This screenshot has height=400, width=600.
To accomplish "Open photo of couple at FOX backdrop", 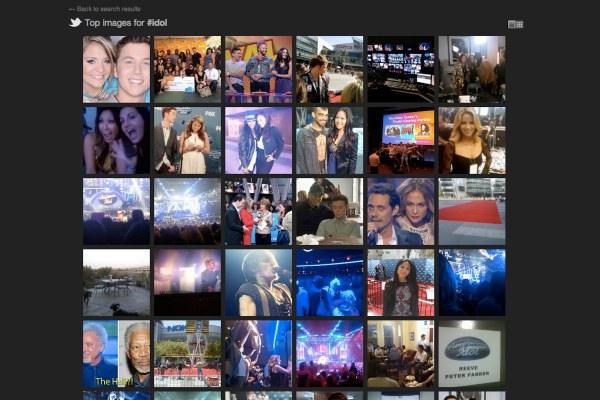I will click(188, 140).
